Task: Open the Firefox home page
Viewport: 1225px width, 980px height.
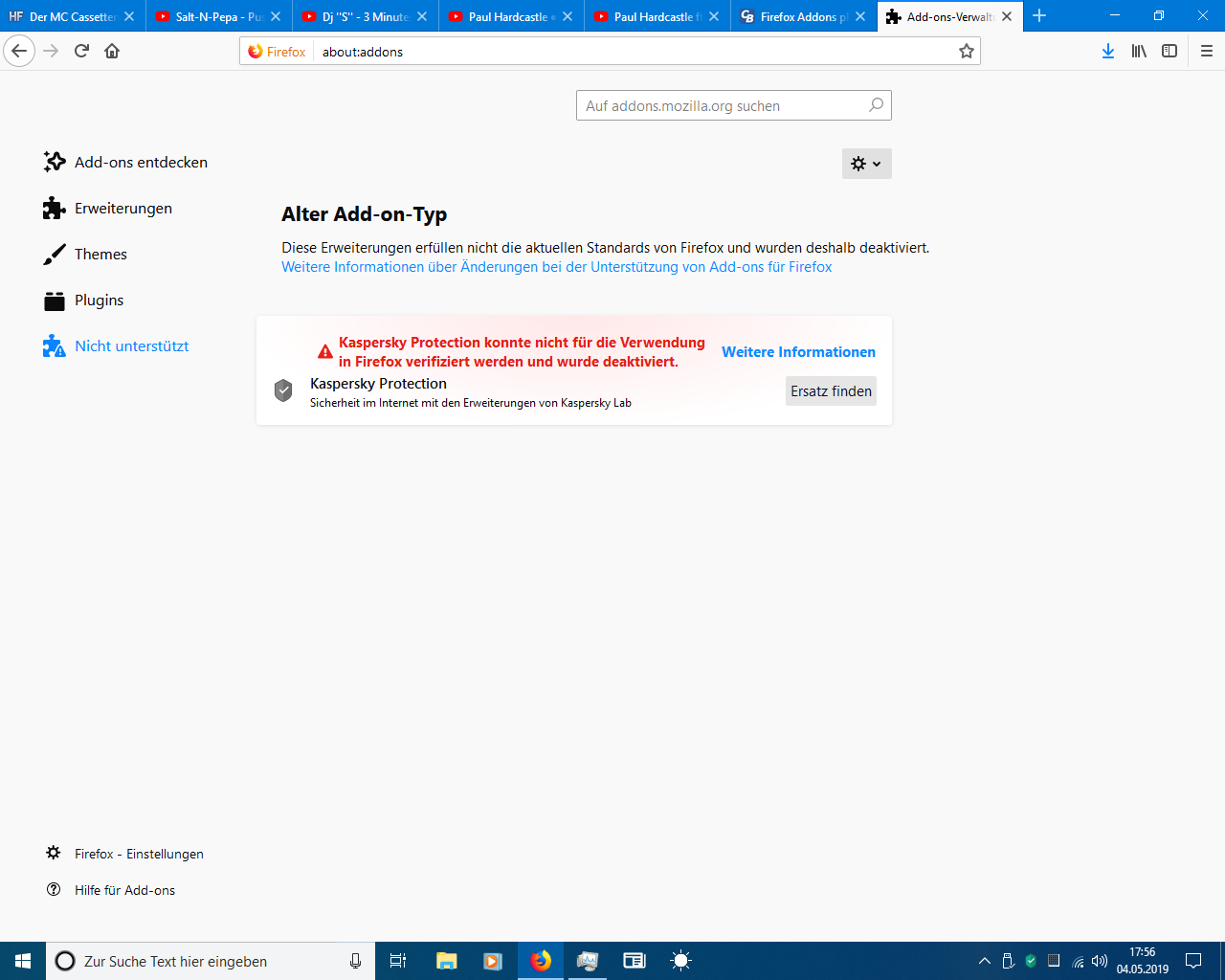Action: point(112,51)
